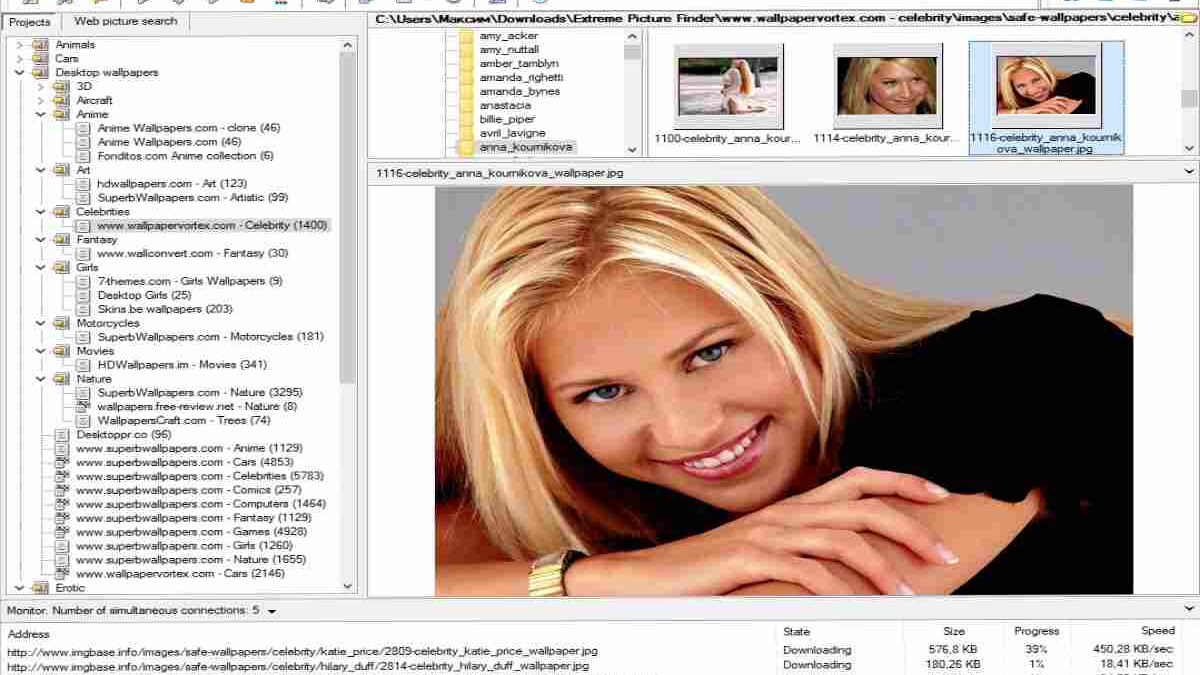Sort downloads by Size column header
1200x675 pixels.
pyautogui.click(x=954, y=632)
